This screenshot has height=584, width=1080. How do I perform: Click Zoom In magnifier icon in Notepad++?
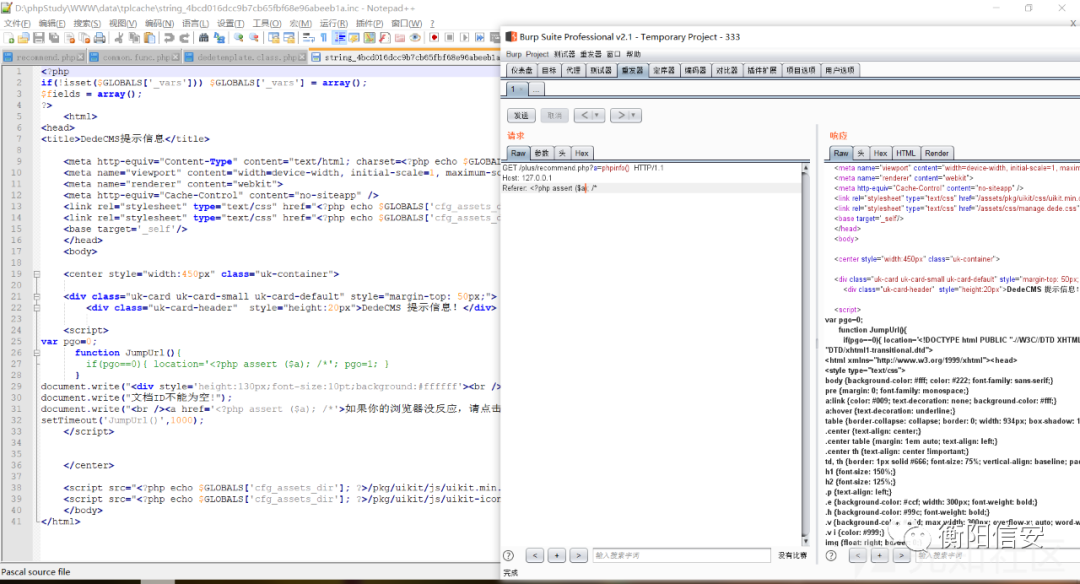pos(238,38)
